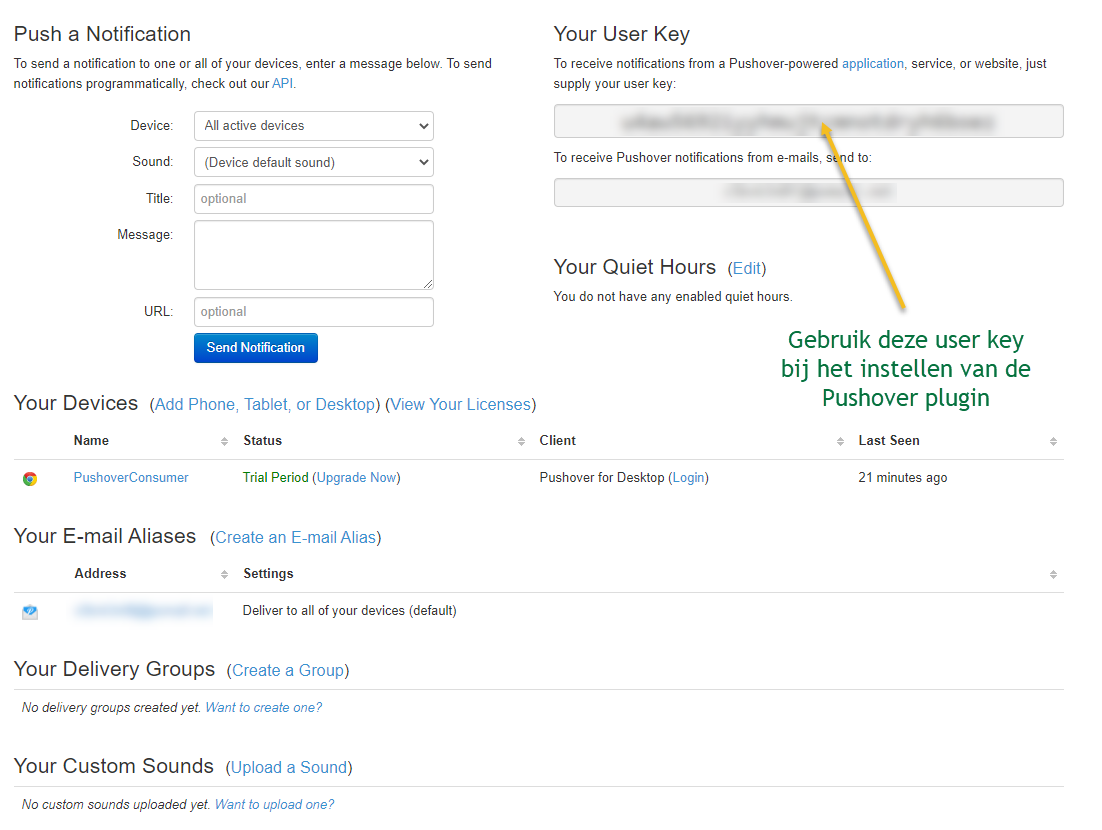Screen dimensions: 1102x830
Task: Select the blurred user key field
Action: tap(808, 122)
